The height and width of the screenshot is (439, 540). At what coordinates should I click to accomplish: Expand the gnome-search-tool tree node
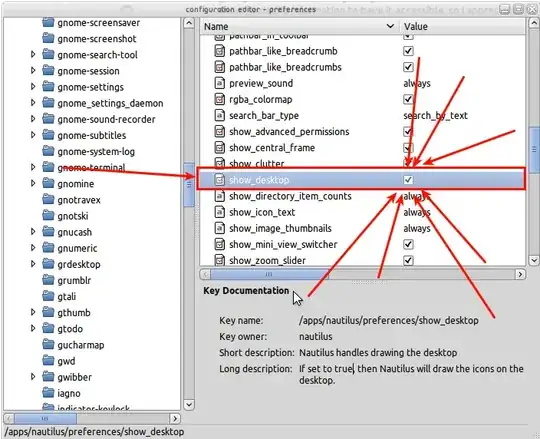tap(33, 54)
